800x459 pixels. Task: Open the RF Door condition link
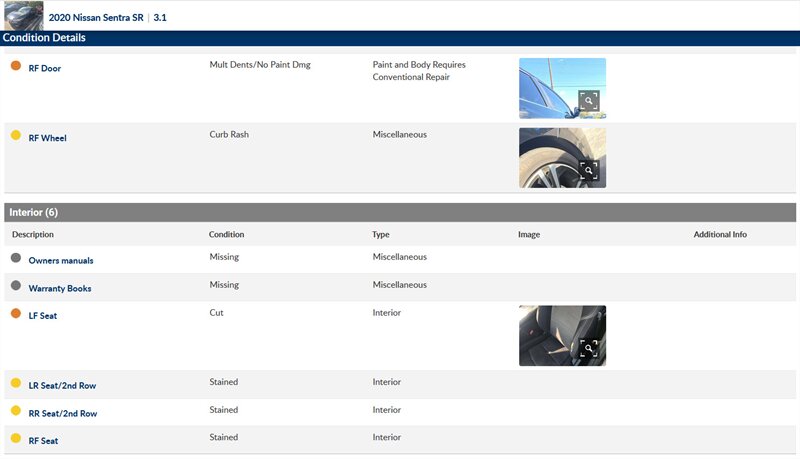[45, 68]
